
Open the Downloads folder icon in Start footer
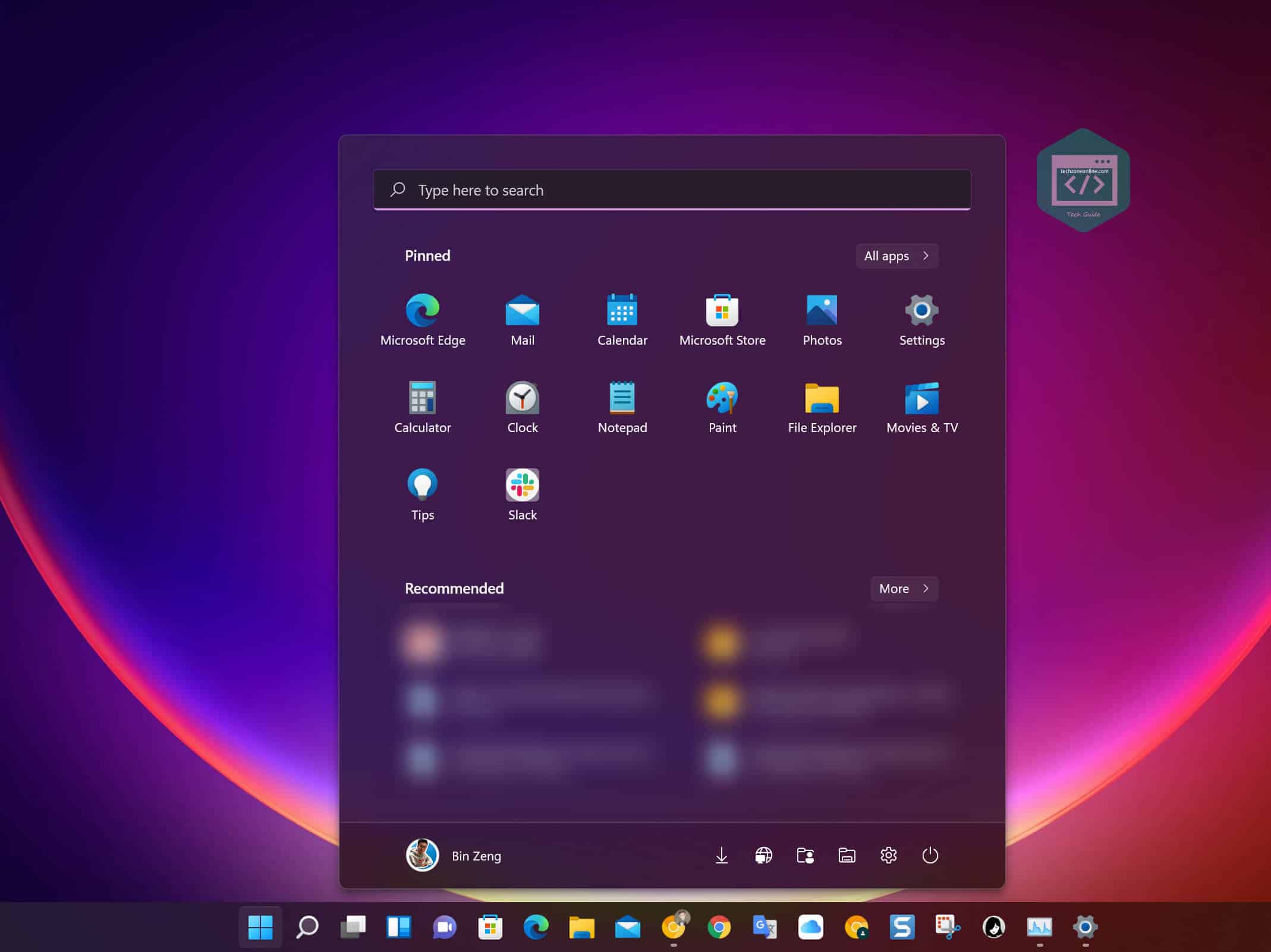(x=722, y=855)
